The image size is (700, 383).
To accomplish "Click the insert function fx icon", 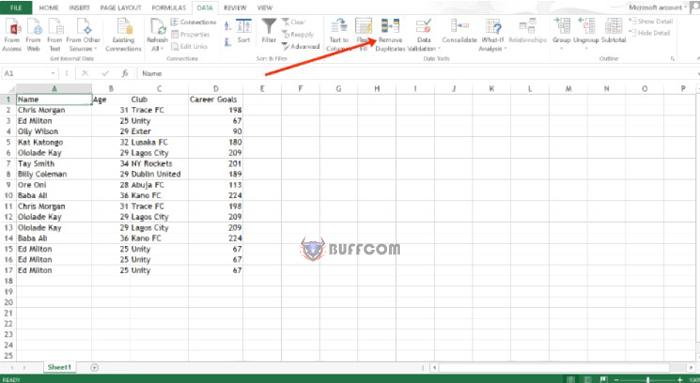I will tap(125, 73).
